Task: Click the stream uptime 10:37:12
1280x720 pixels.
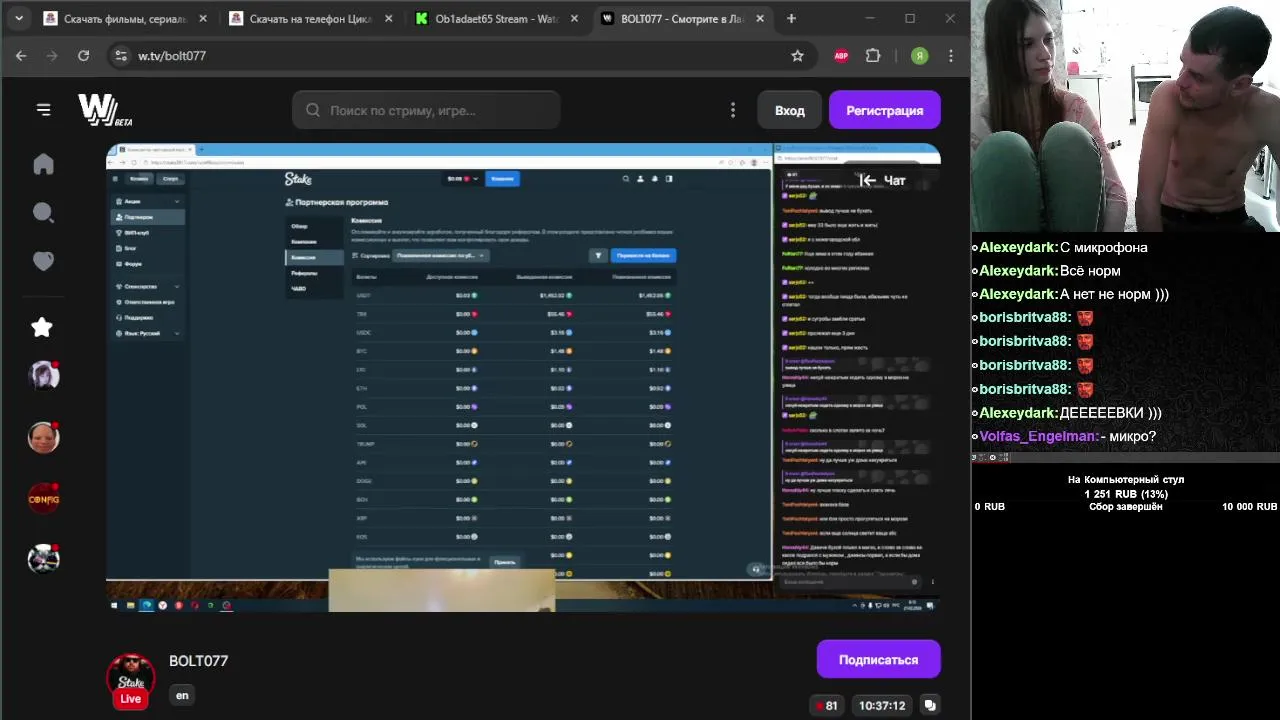Action: tap(881, 705)
